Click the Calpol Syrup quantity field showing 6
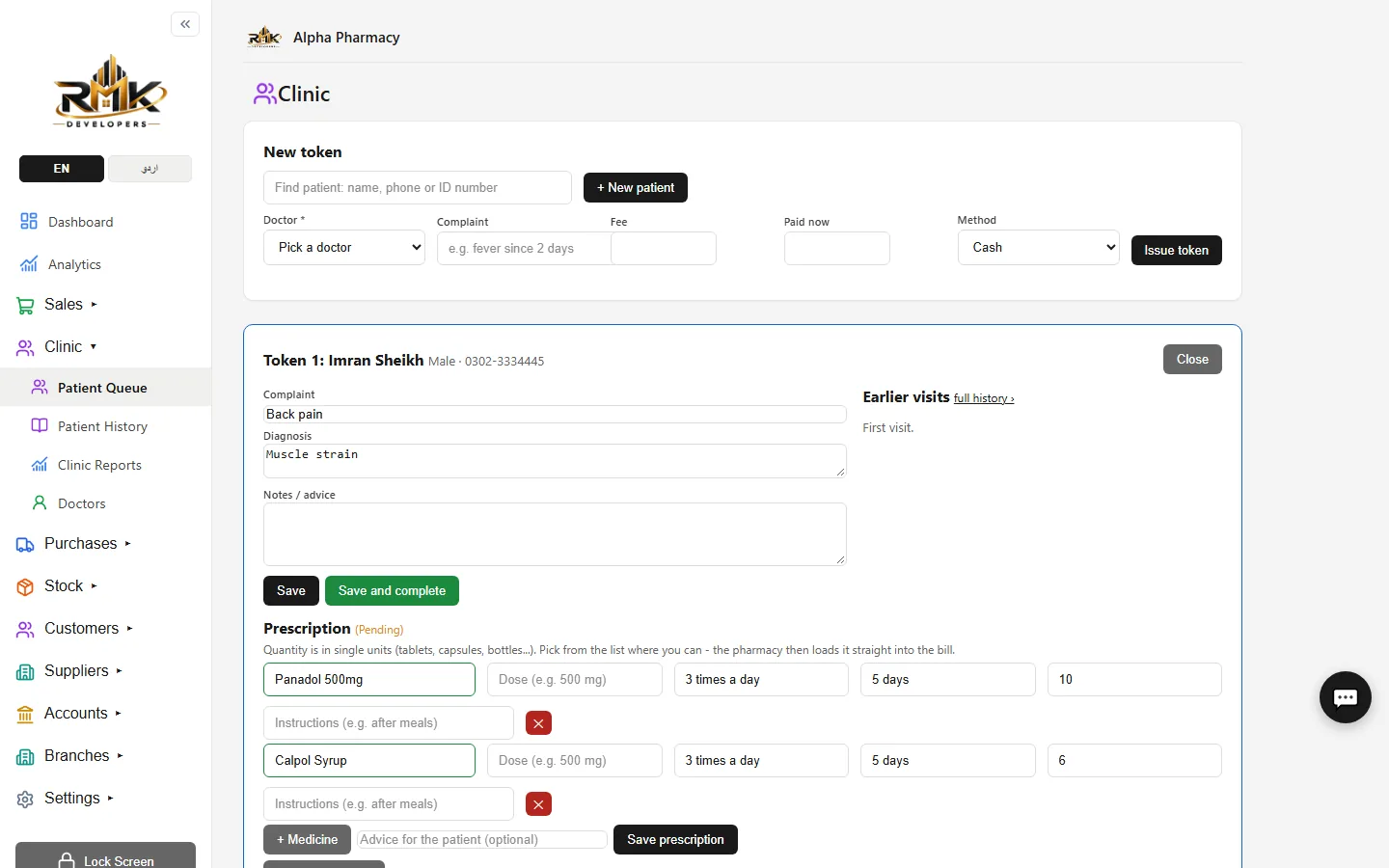Screen dimensions: 1389x868 coord(1134,761)
